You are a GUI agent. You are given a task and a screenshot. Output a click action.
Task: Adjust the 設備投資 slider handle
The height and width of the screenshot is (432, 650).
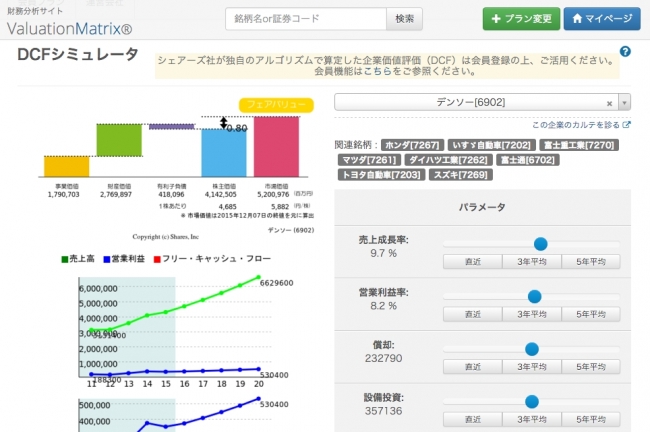click(x=532, y=402)
